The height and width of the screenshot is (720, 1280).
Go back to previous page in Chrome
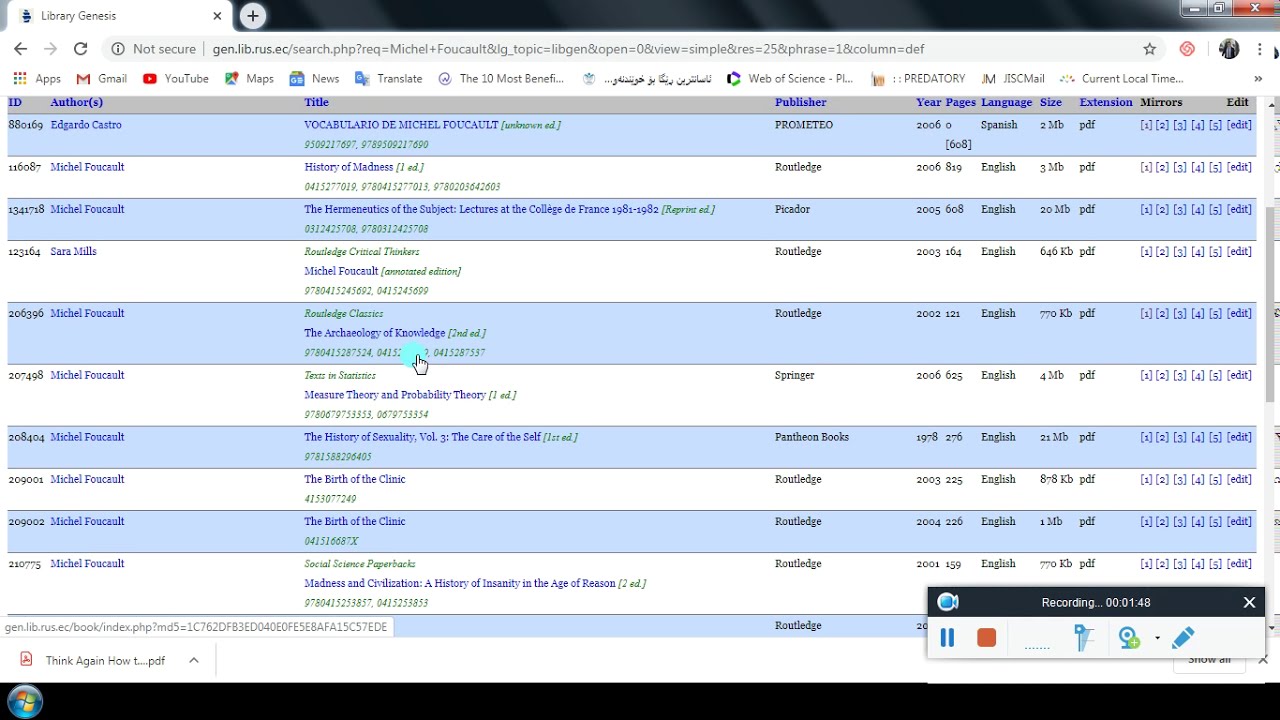coord(20,49)
